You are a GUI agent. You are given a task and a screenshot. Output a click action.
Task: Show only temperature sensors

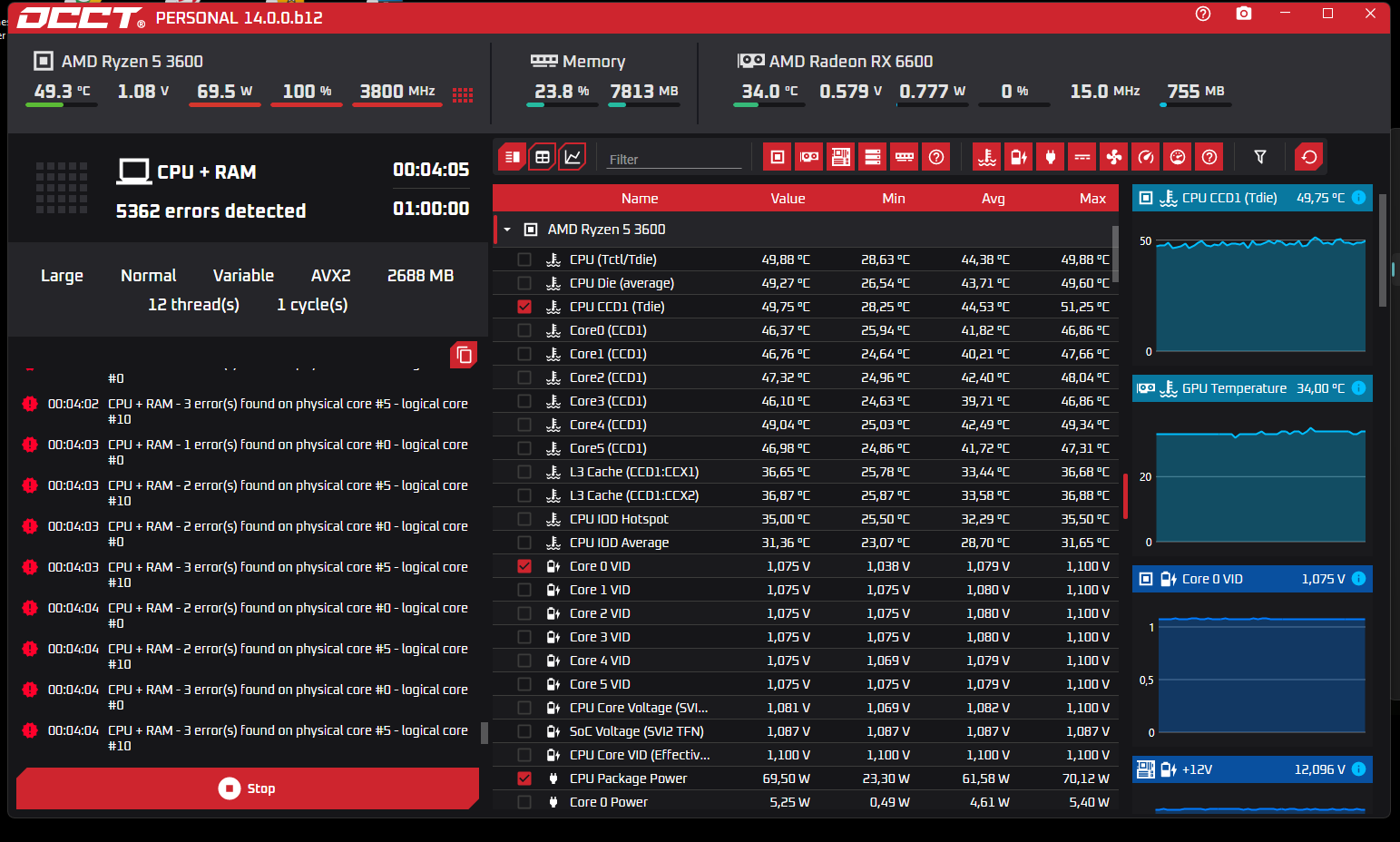(x=987, y=157)
